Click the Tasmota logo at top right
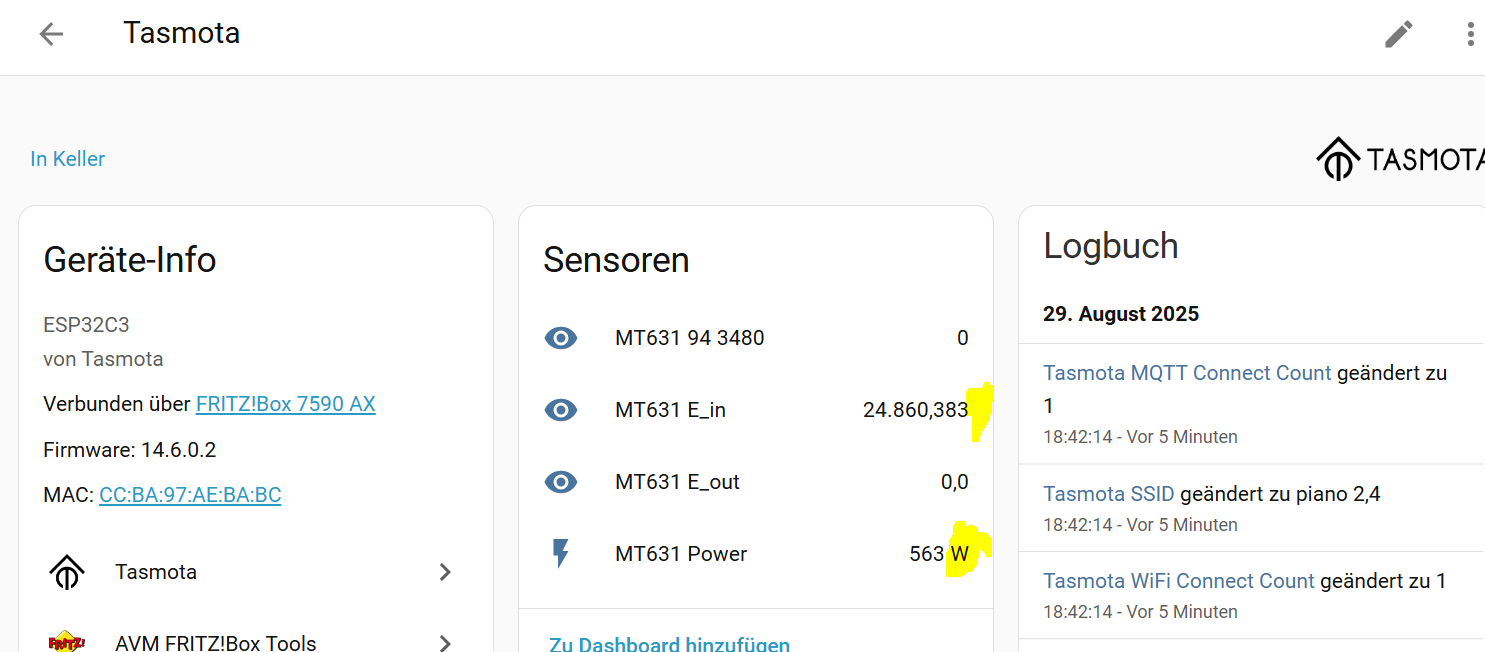1485x652 pixels. [x=1400, y=159]
